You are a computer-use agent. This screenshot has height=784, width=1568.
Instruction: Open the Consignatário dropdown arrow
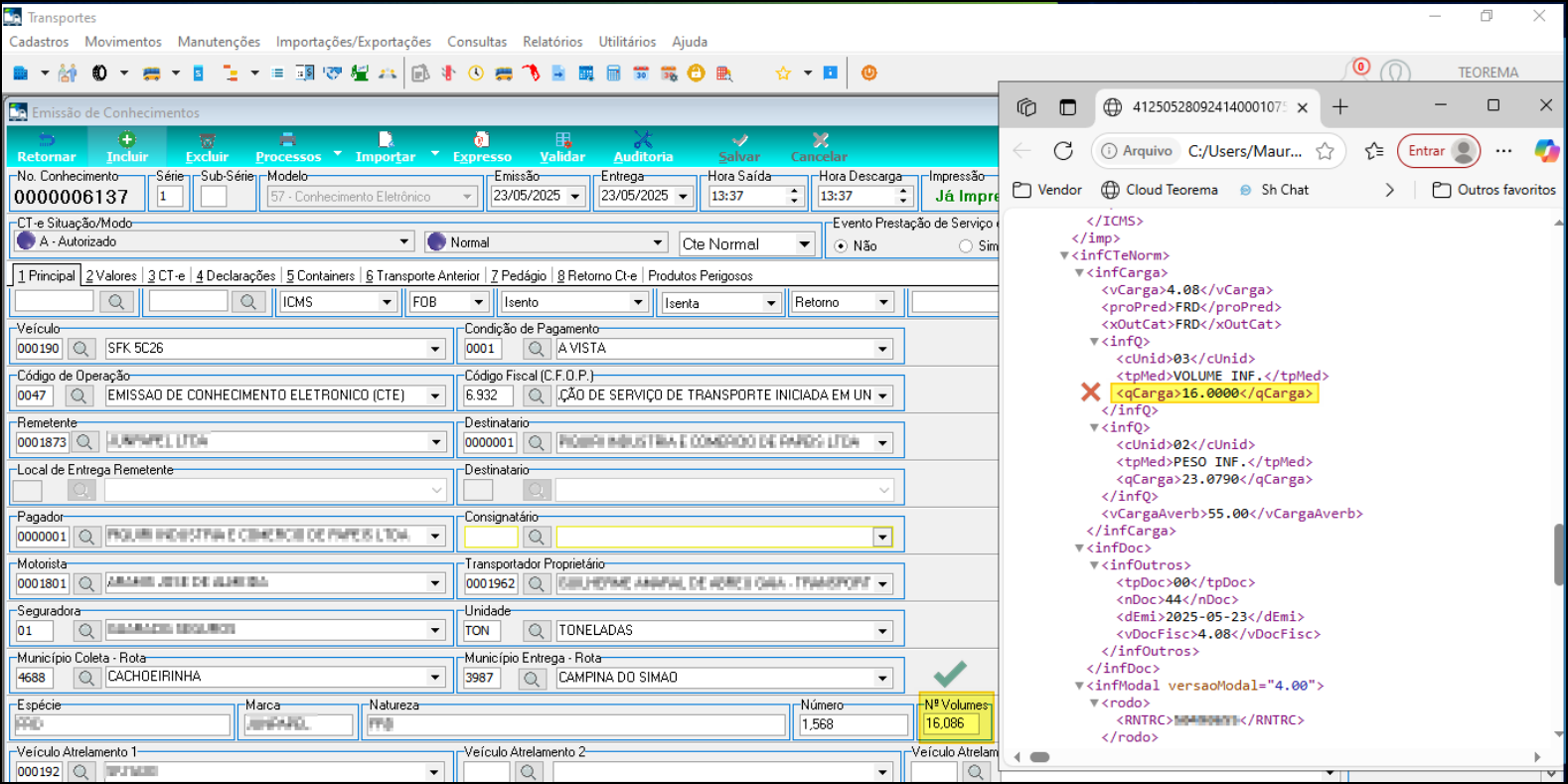[x=882, y=538]
